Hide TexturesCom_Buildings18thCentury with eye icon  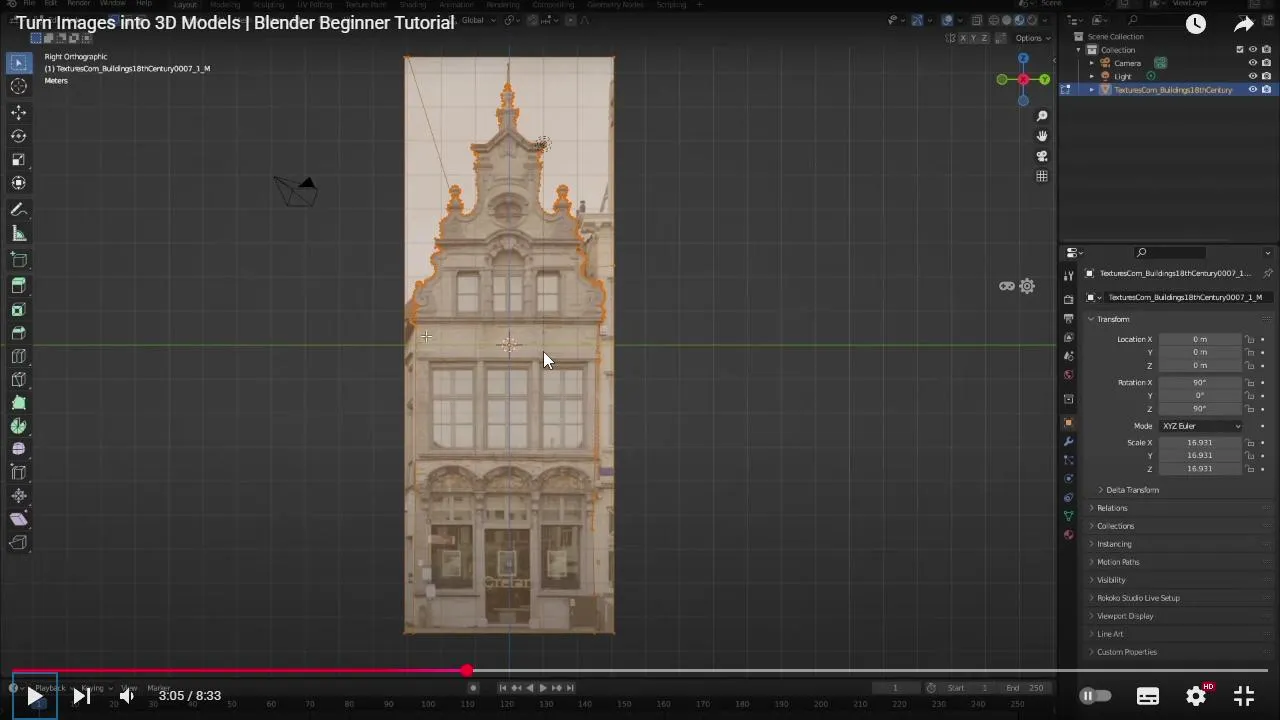pos(1253,89)
